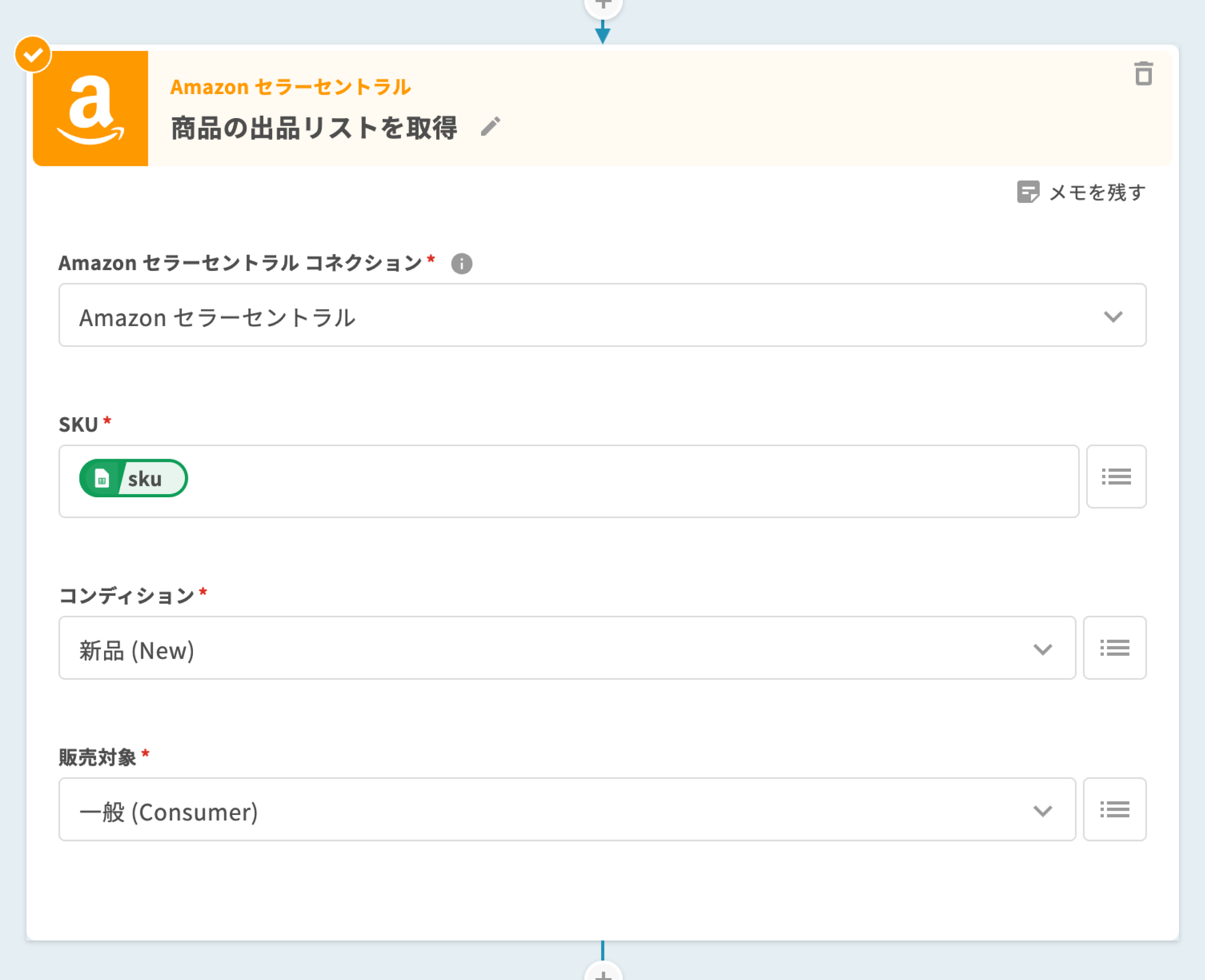Click the trash delete step icon
Image resolution: width=1205 pixels, height=980 pixels.
pos(1143,74)
